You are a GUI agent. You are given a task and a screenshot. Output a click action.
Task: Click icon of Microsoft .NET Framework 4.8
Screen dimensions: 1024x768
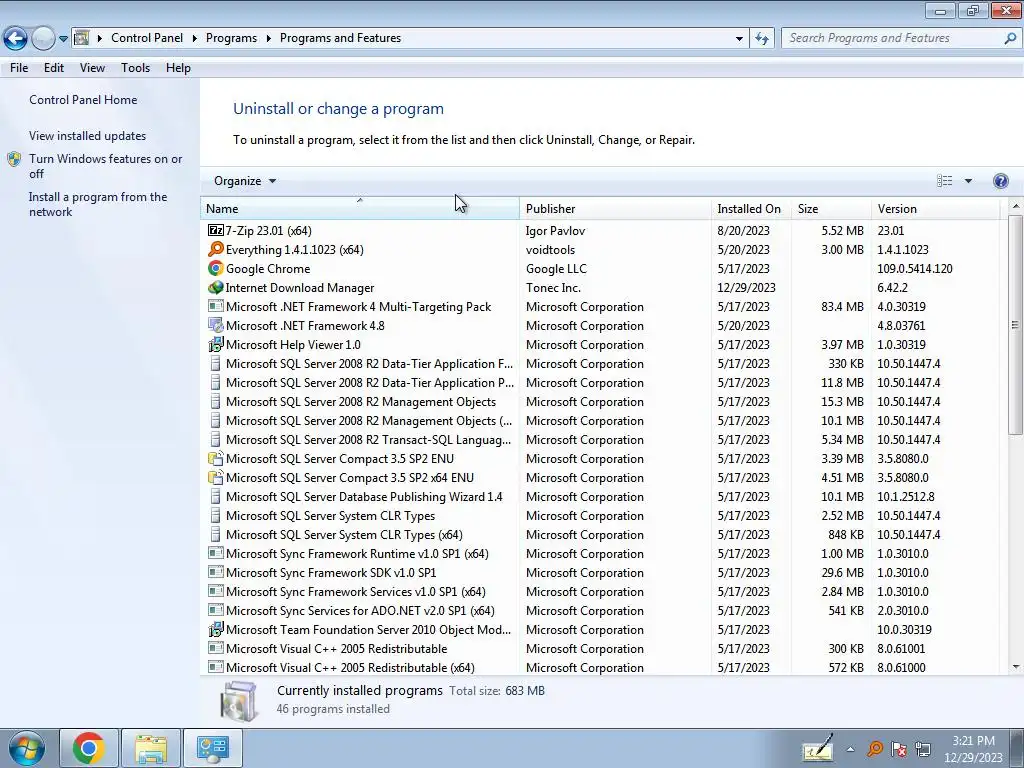coord(216,325)
